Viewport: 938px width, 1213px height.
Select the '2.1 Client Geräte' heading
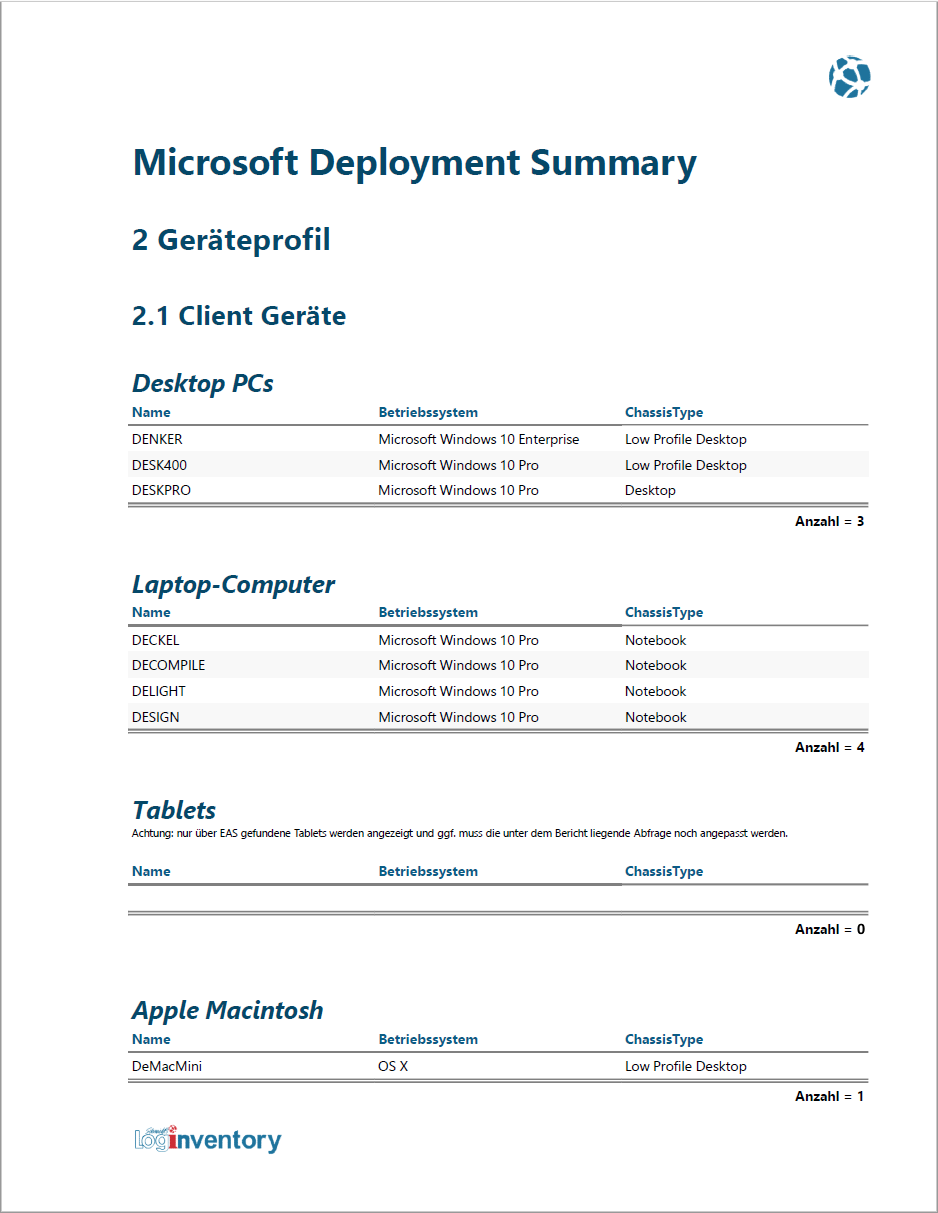point(239,316)
